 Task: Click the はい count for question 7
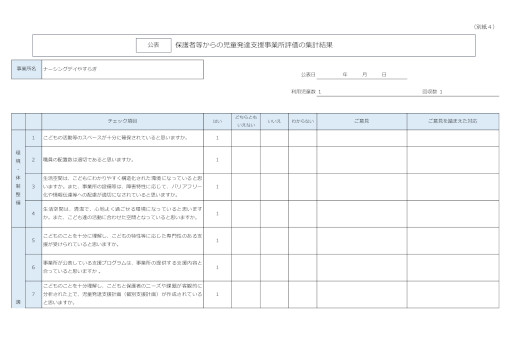(x=217, y=294)
